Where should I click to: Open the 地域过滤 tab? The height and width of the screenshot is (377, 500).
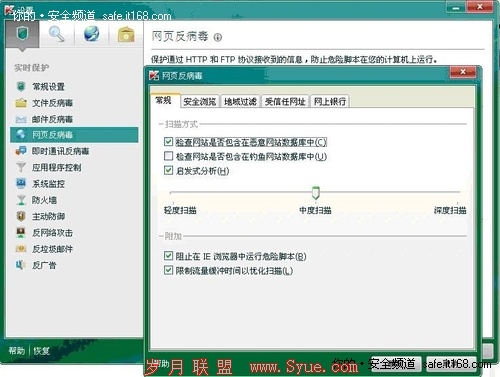(x=240, y=101)
